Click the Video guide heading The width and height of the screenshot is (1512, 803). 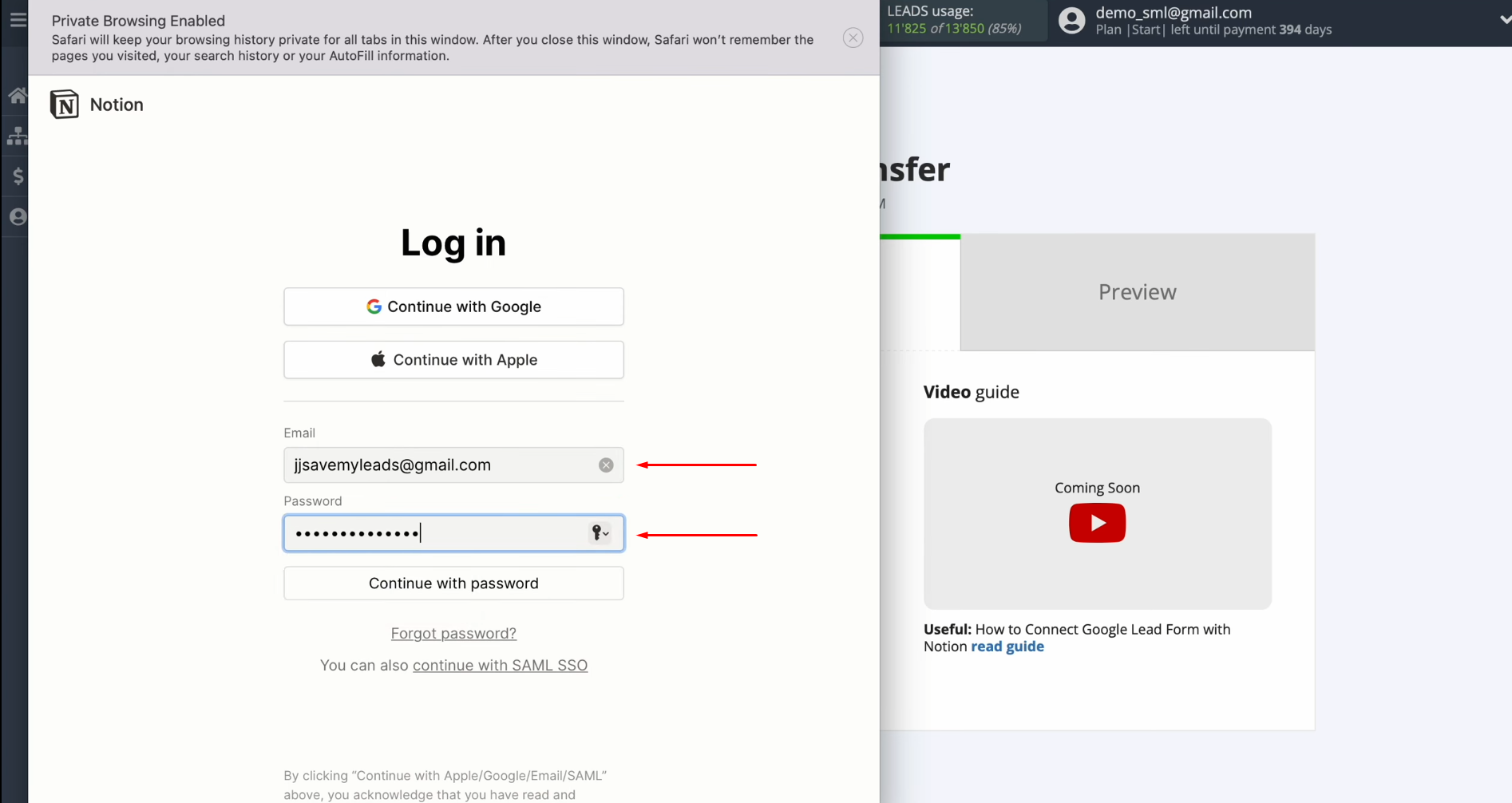click(971, 392)
